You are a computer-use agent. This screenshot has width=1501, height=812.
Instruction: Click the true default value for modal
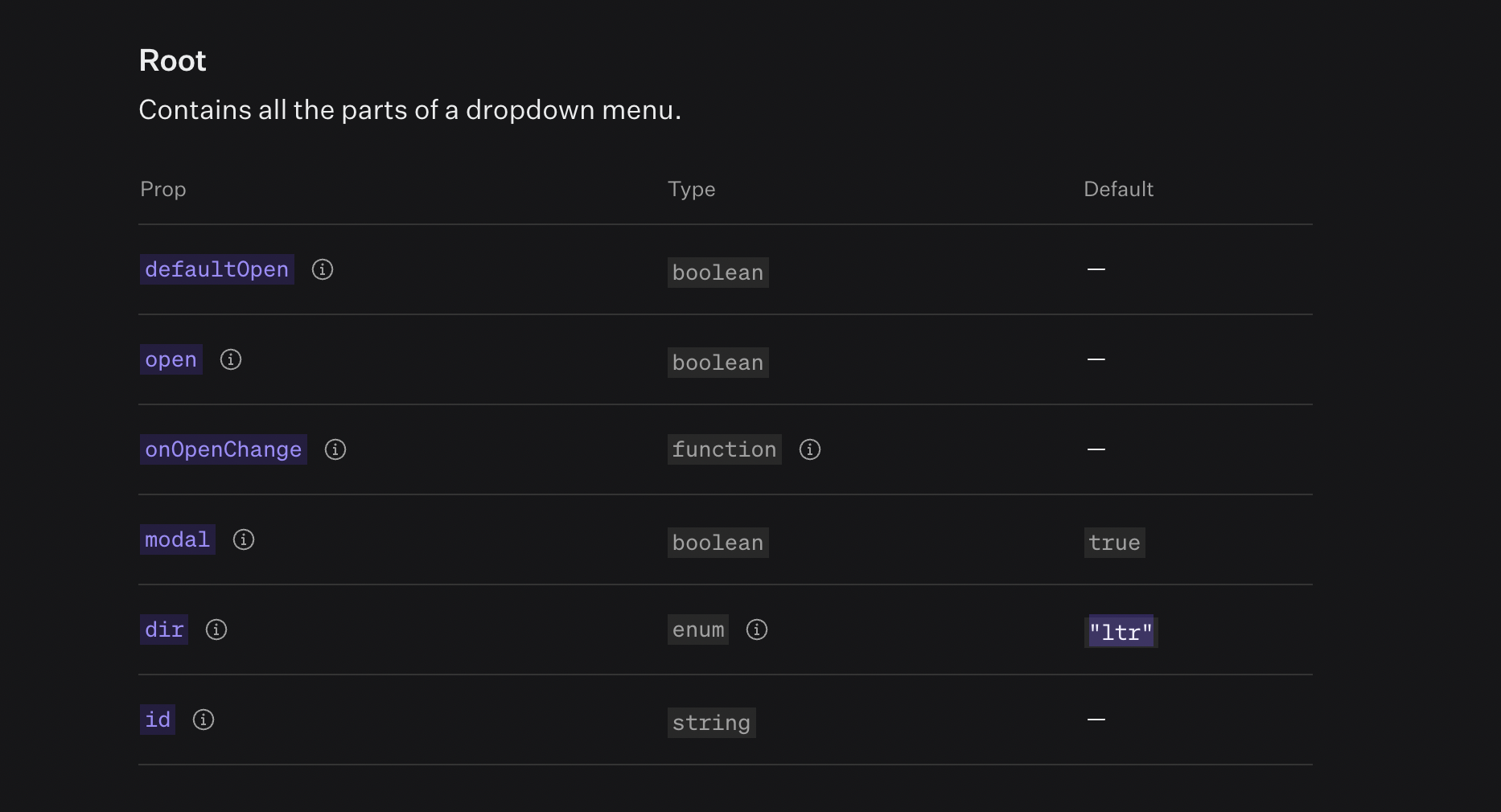tap(1114, 543)
